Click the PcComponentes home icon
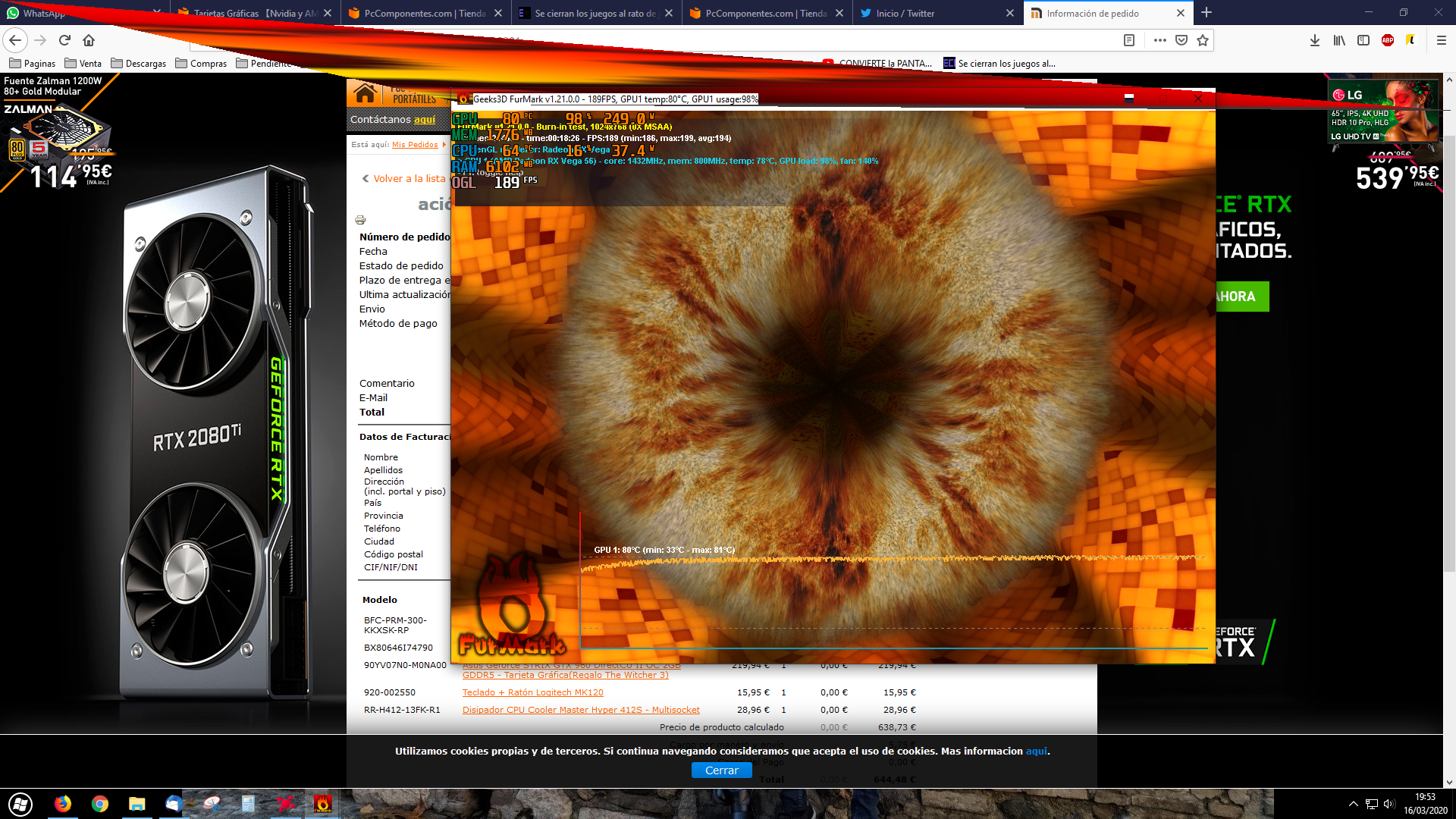This screenshot has height=819, width=1456. click(365, 94)
